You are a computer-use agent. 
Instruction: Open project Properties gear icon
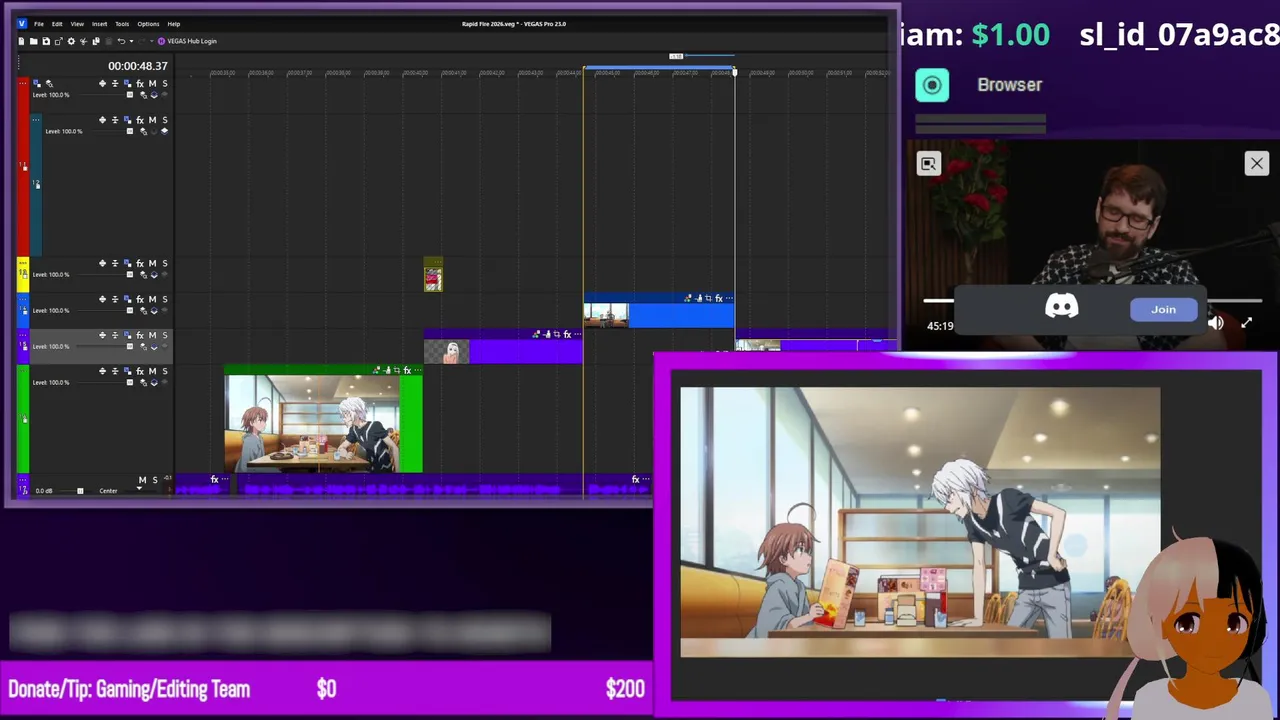[x=71, y=41]
